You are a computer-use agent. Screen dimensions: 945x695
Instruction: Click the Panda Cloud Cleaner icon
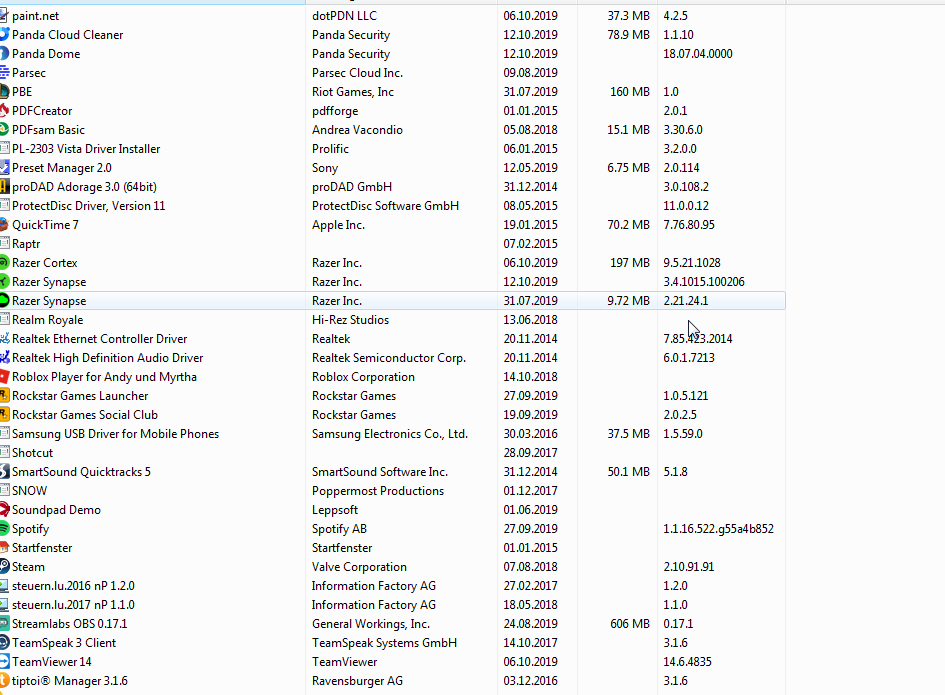[x=4, y=34]
